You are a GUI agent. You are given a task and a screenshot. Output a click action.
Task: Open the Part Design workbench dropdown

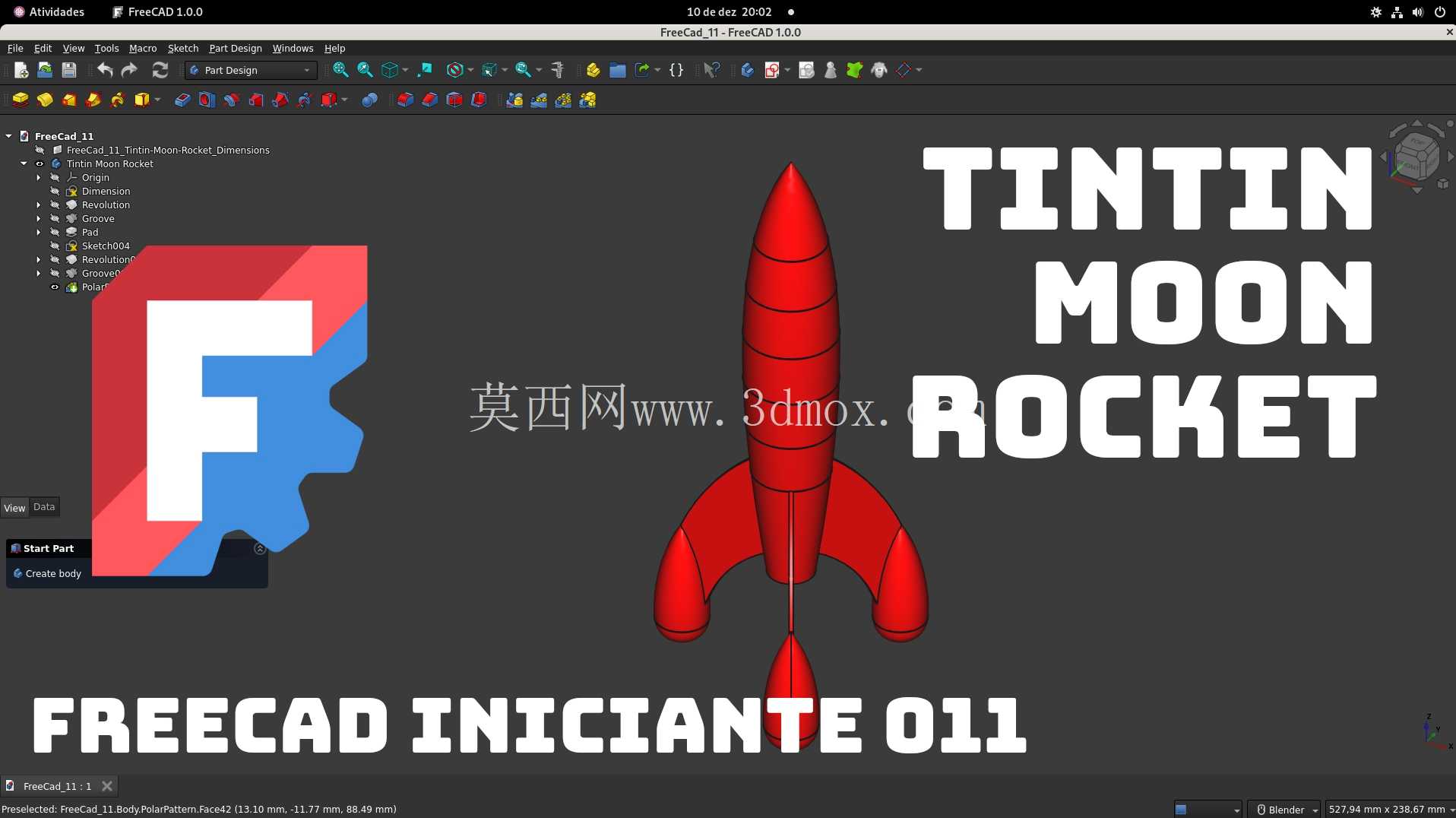[x=251, y=70]
